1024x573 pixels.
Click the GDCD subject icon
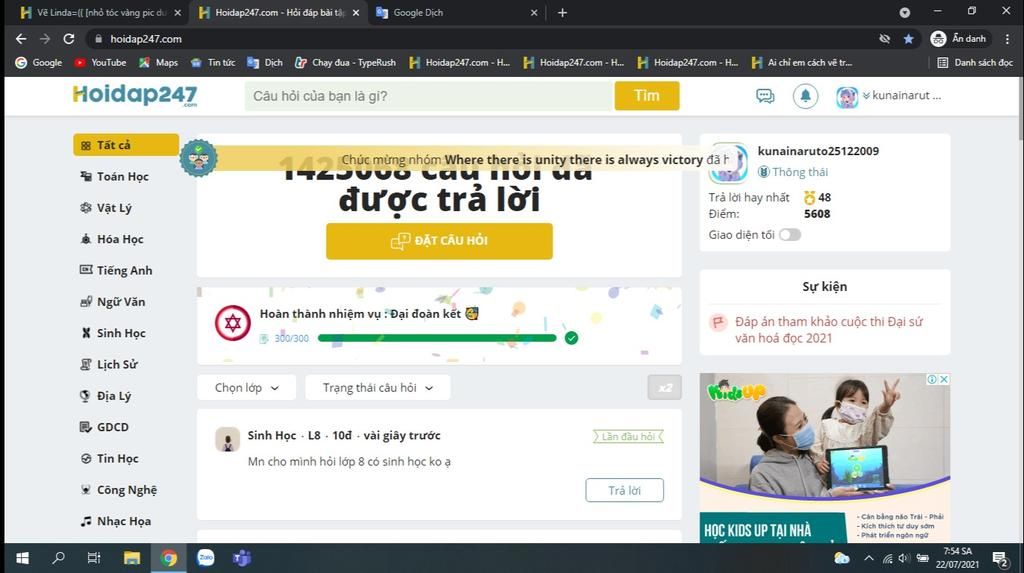[x=86, y=427]
